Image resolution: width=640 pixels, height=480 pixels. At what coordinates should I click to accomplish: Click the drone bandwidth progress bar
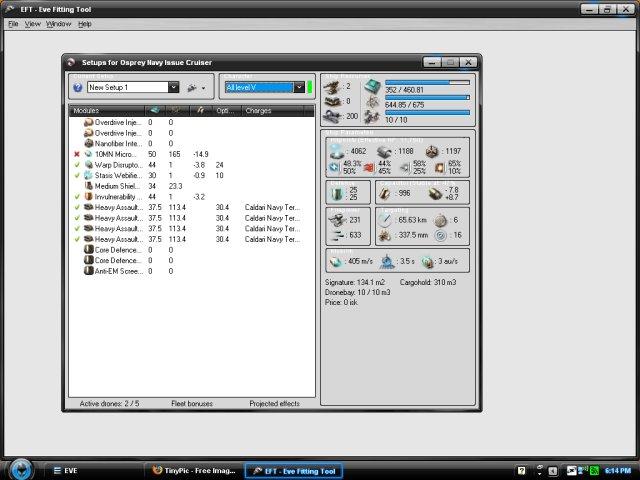click(427, 113)
